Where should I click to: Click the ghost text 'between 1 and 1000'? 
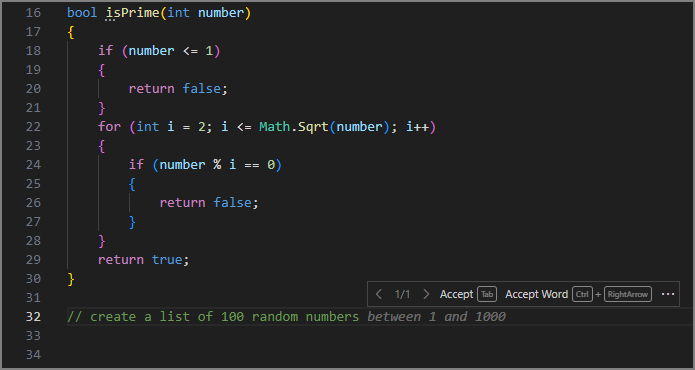pos(436,317)
